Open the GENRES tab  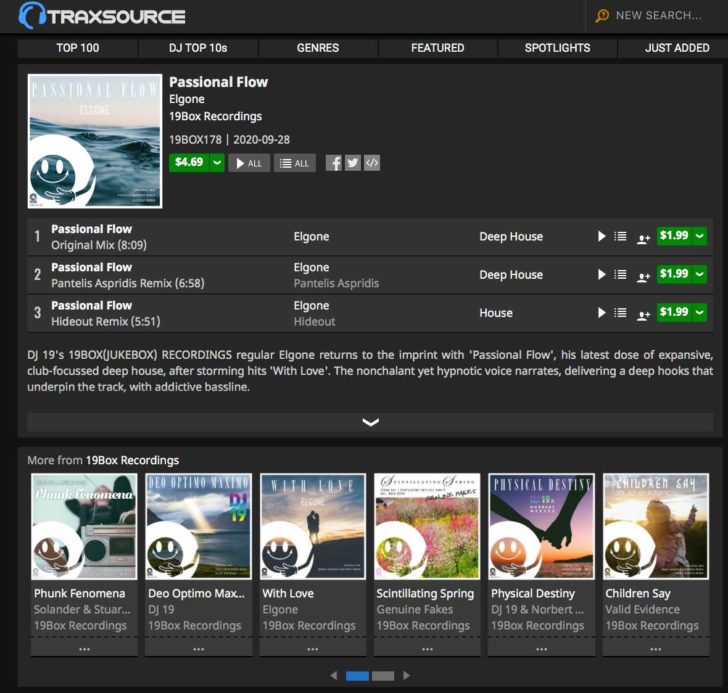318,48
